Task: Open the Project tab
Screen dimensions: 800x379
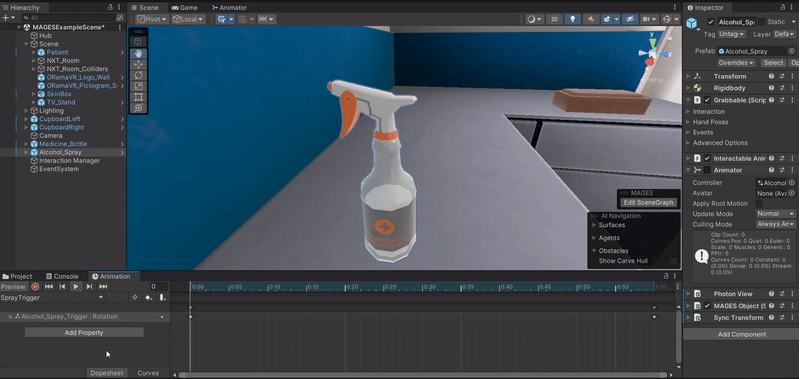Action: click(x=17, y=276)
